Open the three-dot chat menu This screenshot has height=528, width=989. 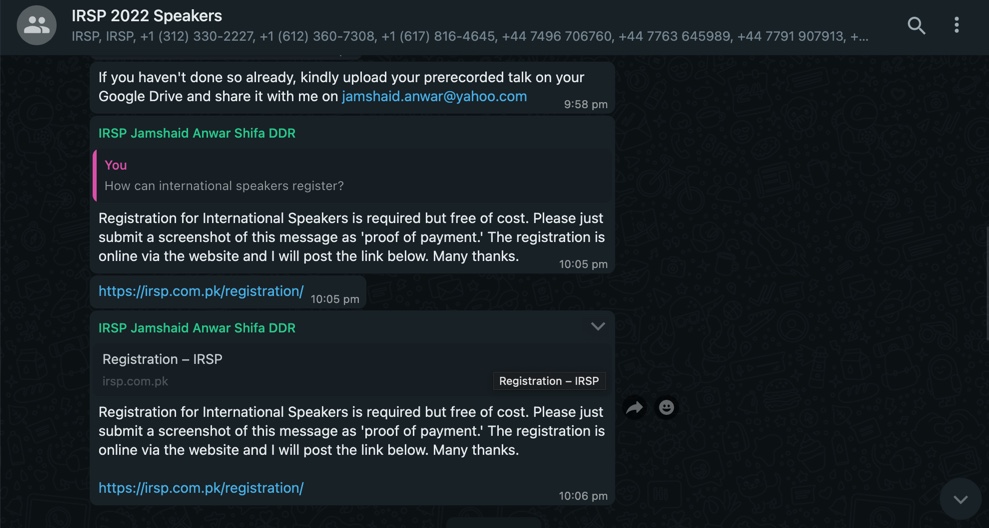957,26
